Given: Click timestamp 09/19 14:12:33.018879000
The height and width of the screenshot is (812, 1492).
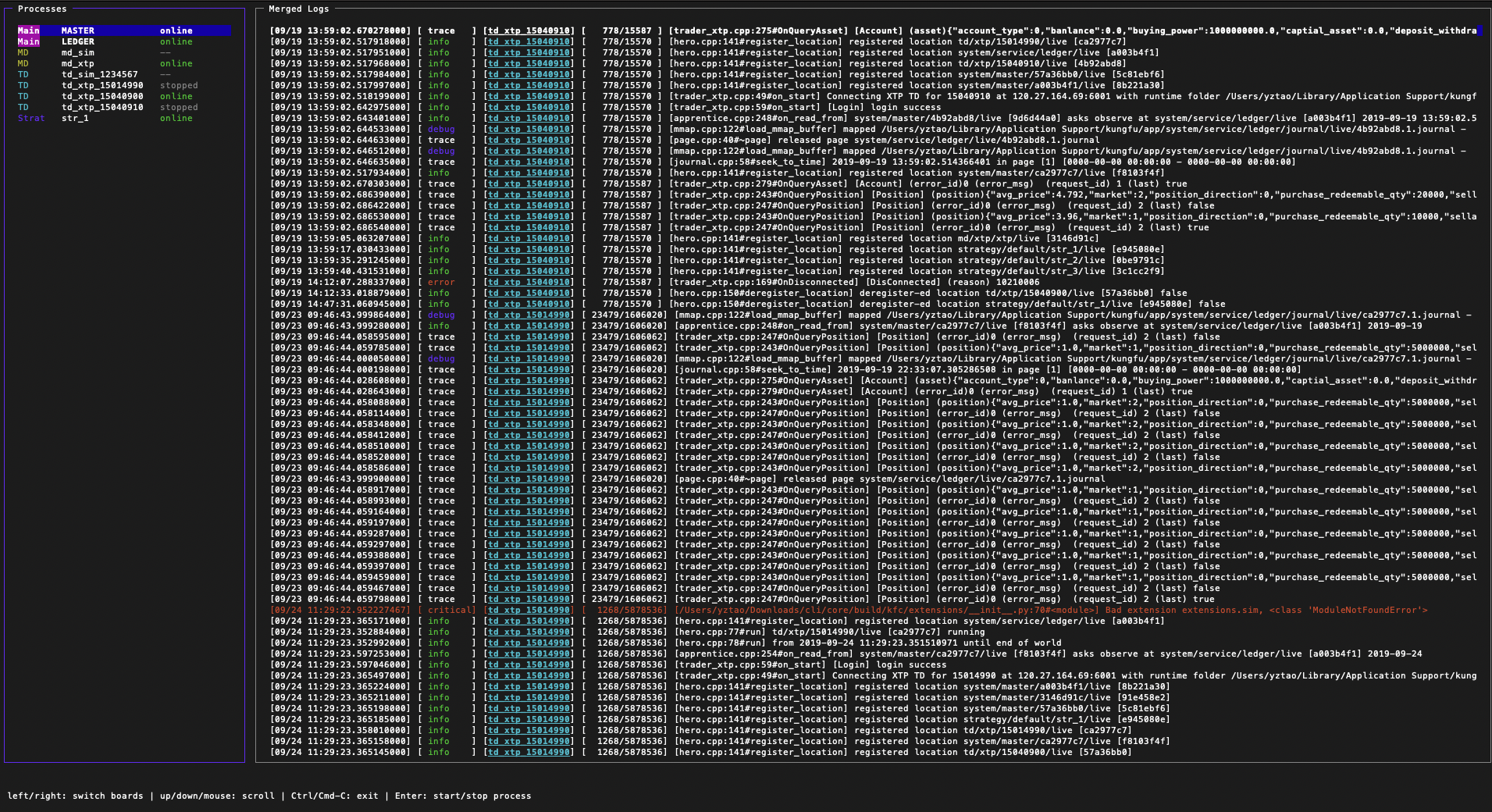Looking at the screenshot, I should click(340, 293).
